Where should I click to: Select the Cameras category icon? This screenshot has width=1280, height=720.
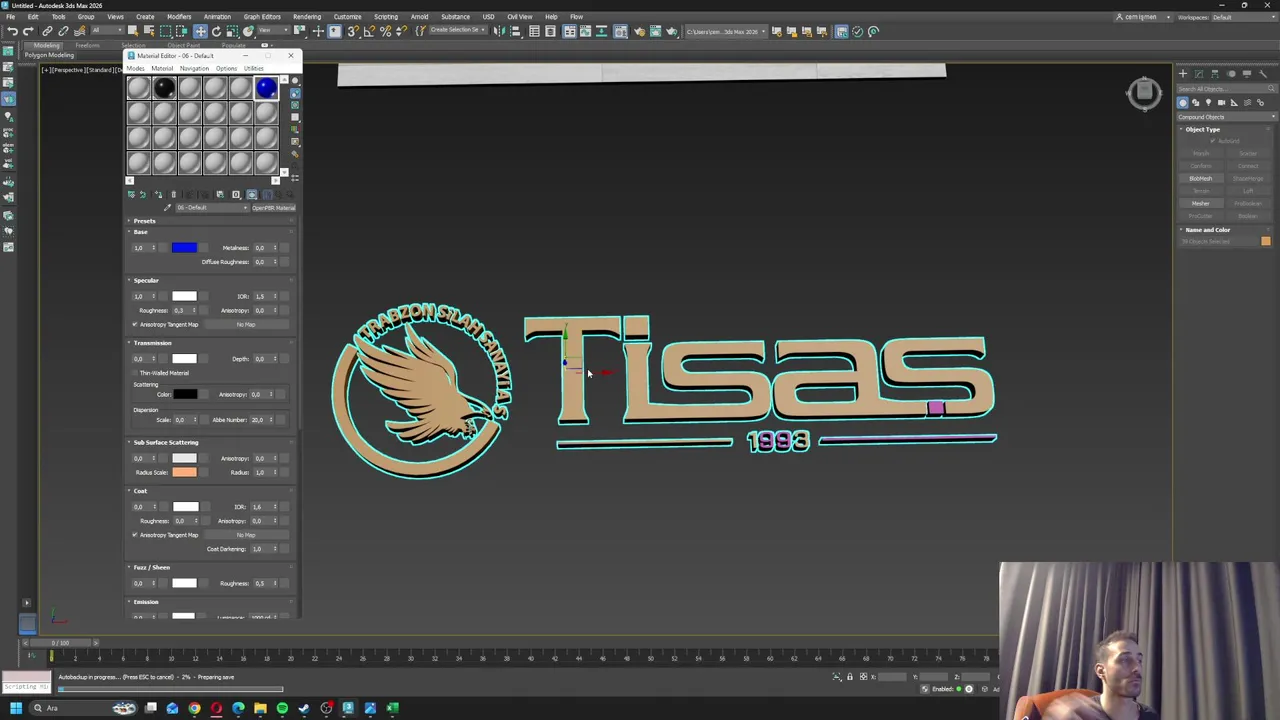tap(1221, 102)
